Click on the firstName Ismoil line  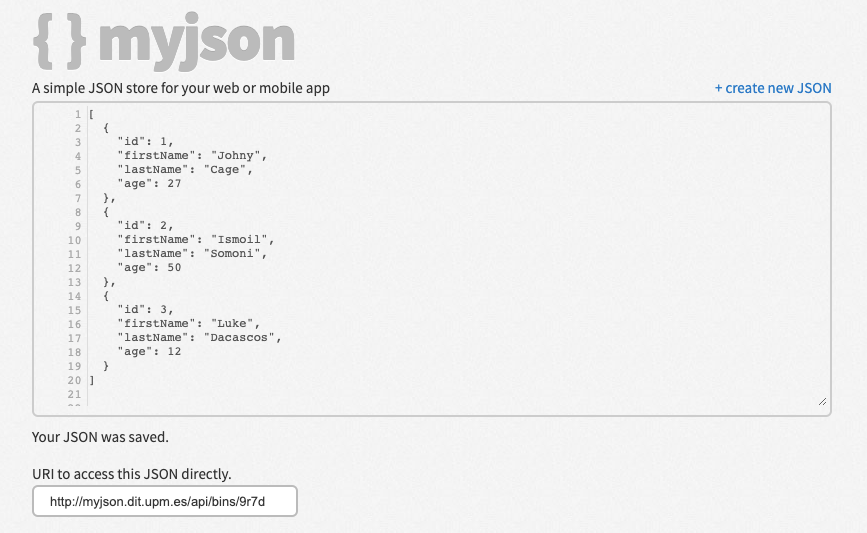(196, 239)
